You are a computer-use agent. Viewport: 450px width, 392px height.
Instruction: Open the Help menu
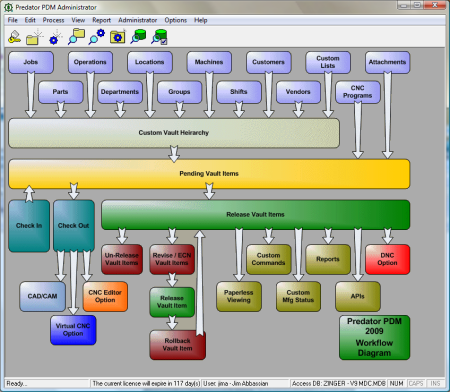click(201, 20)
